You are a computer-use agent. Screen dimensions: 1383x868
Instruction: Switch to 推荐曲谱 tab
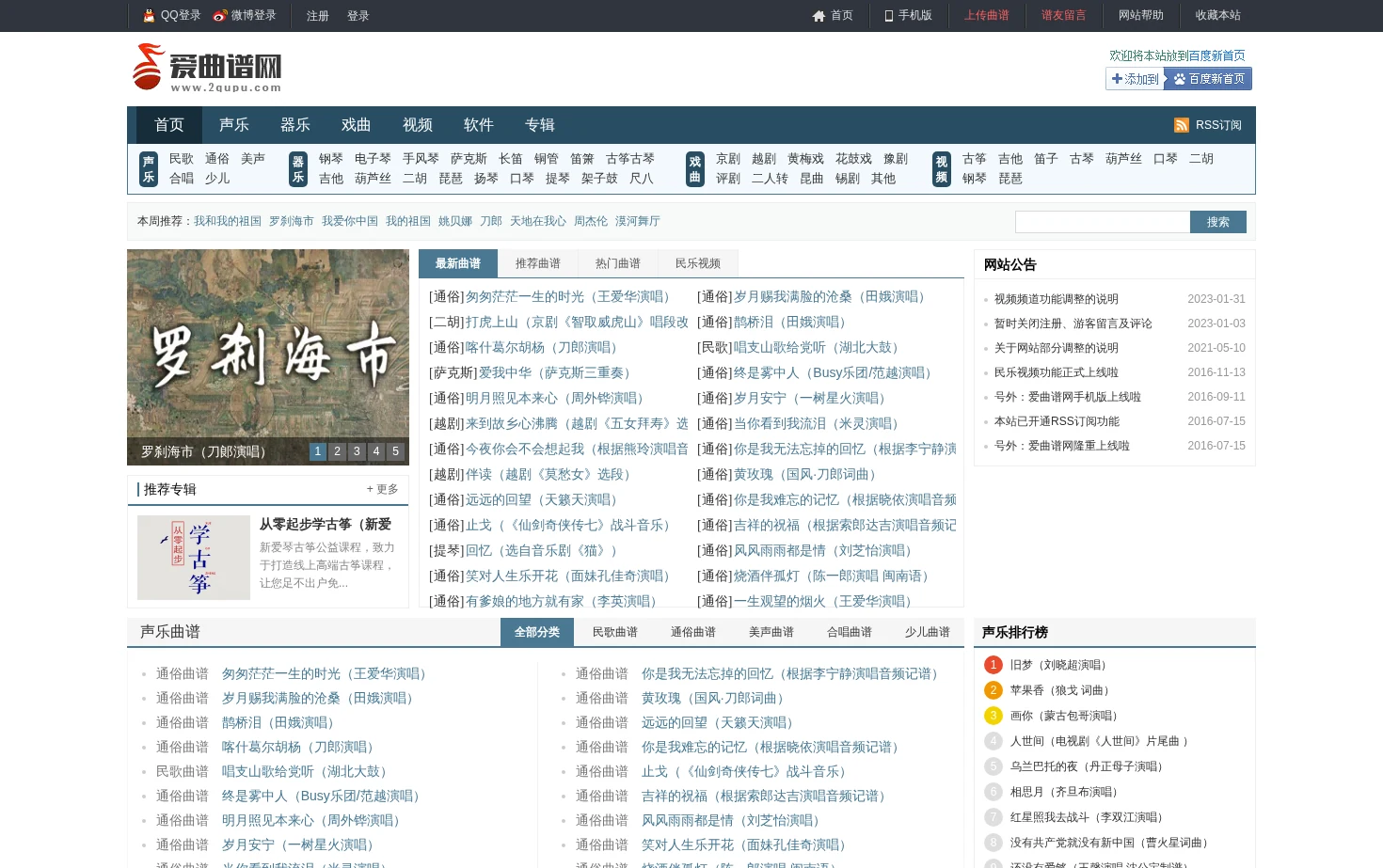(538, 263)
